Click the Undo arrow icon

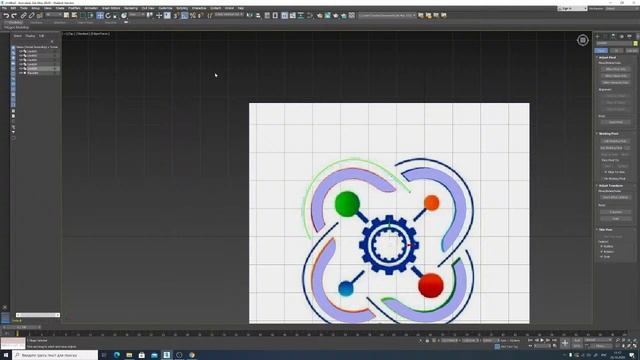7,16
